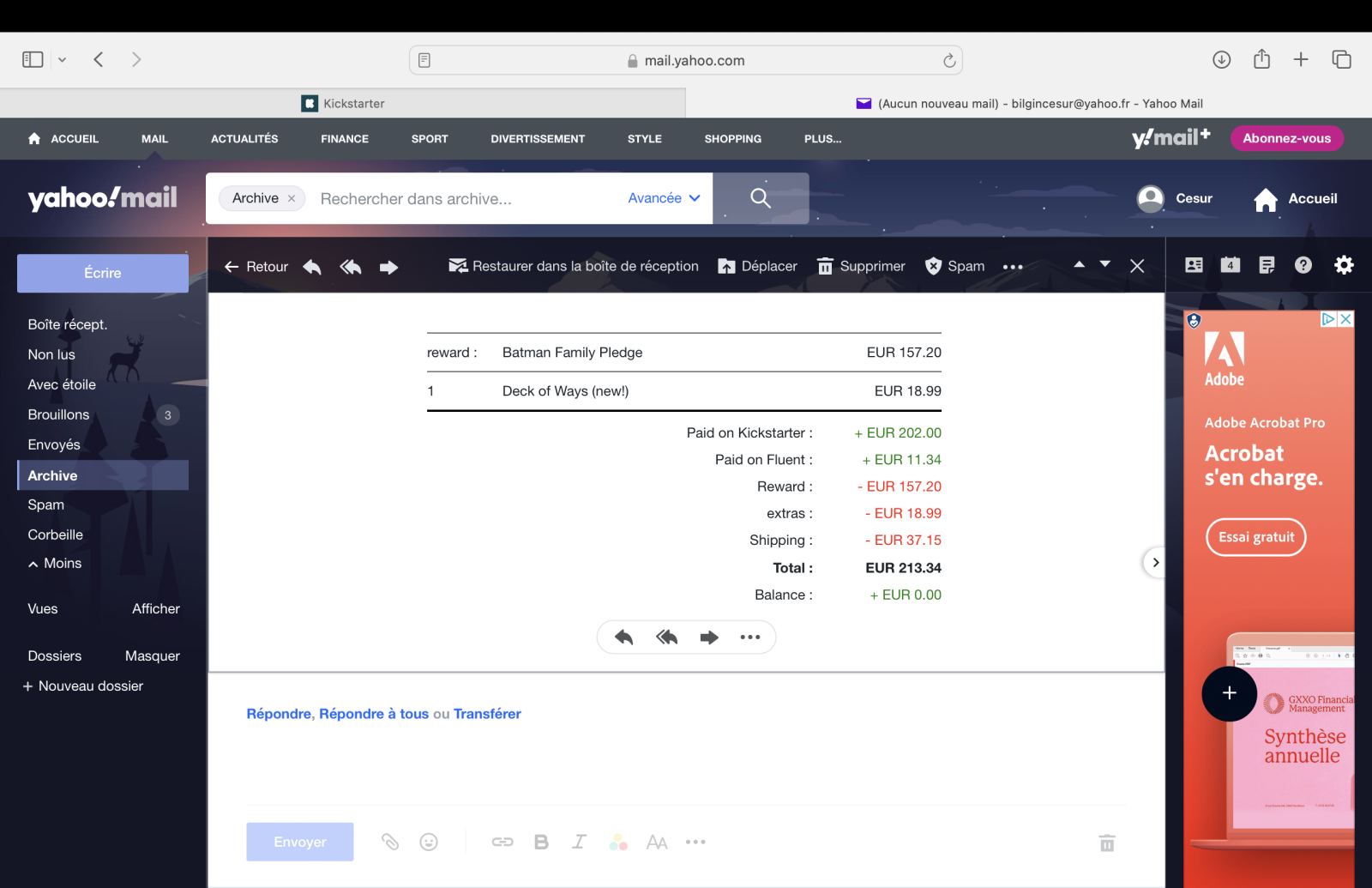Open the text color picker icon
The image size is (1372, 888).
(x=618, y=842)
